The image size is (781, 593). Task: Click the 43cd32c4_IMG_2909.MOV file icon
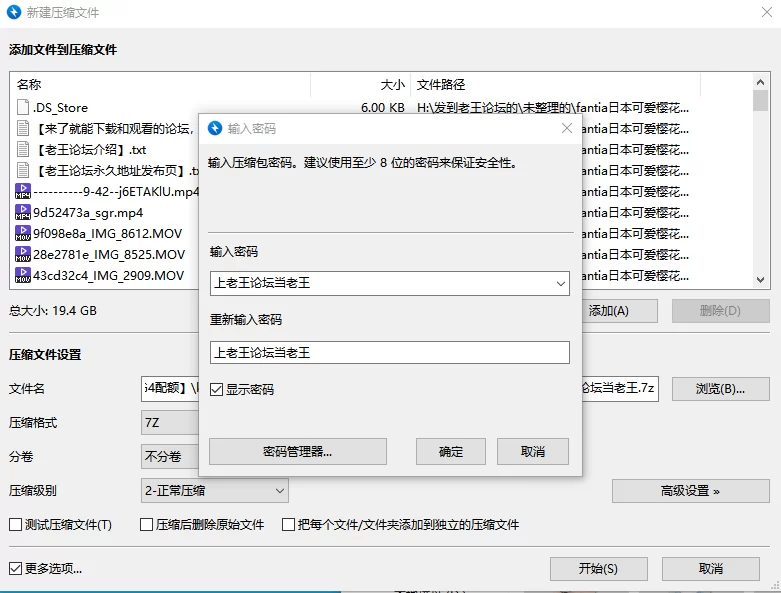pyautogui.click(x=23, y=275)
